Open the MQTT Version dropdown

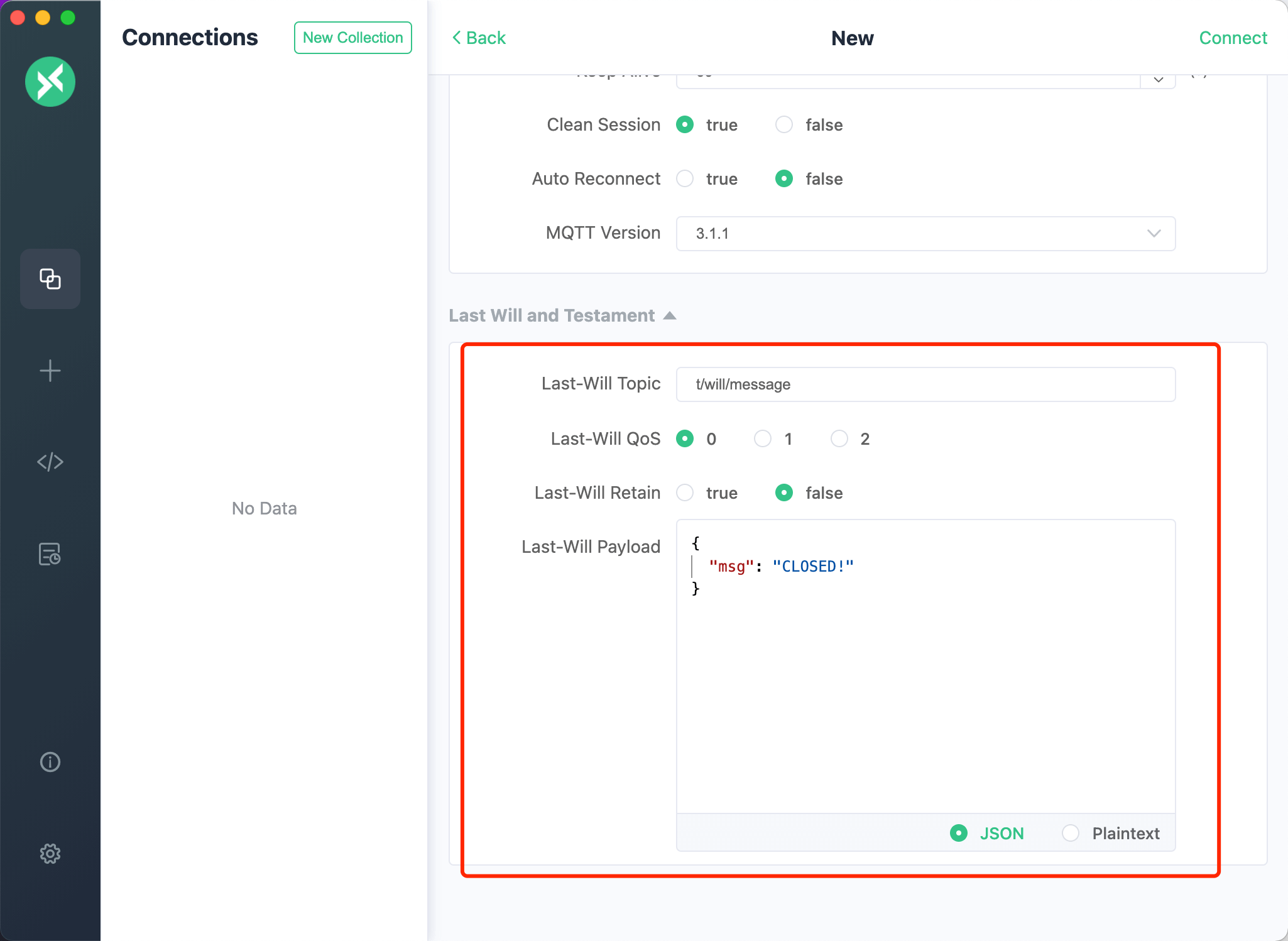click(925, 234)
